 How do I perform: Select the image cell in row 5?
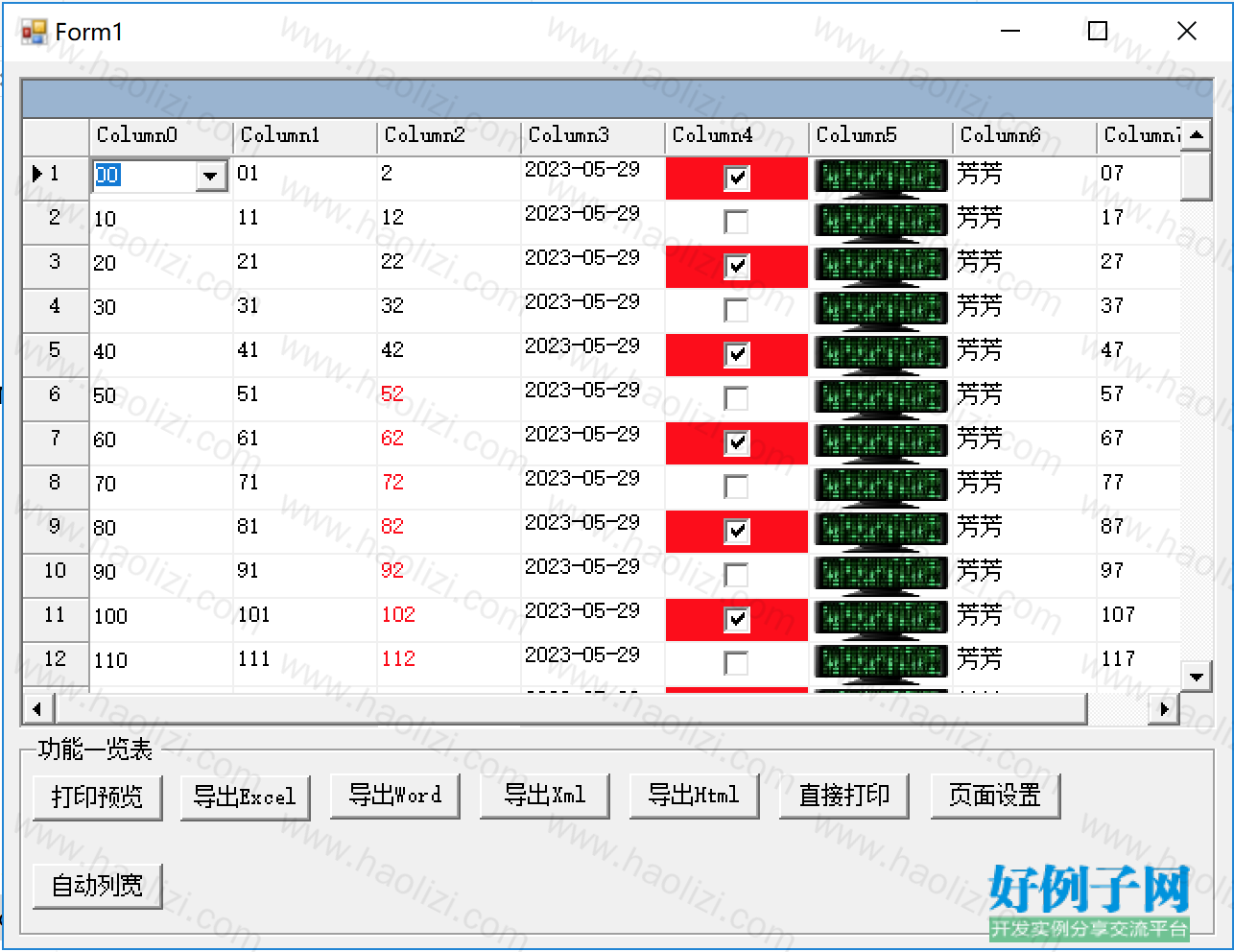(x=881, y=354)
